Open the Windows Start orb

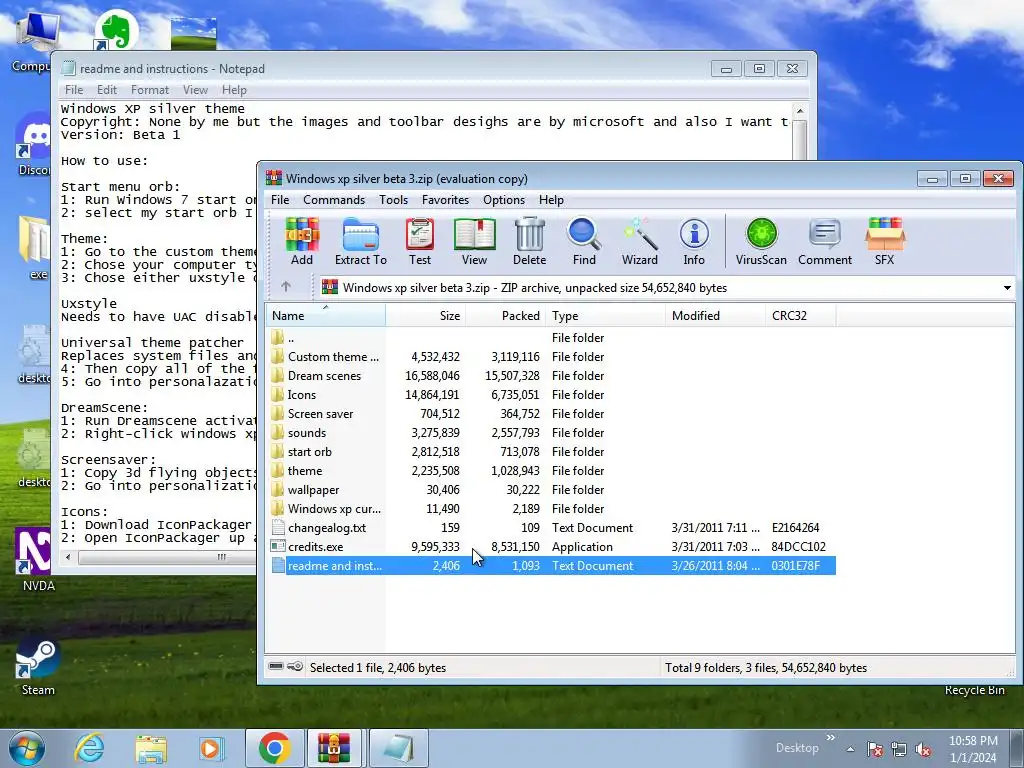26,748
